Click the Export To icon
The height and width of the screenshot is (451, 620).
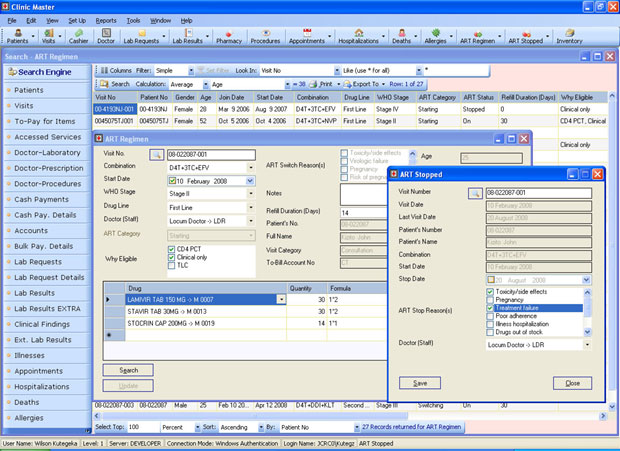(347, 84)
